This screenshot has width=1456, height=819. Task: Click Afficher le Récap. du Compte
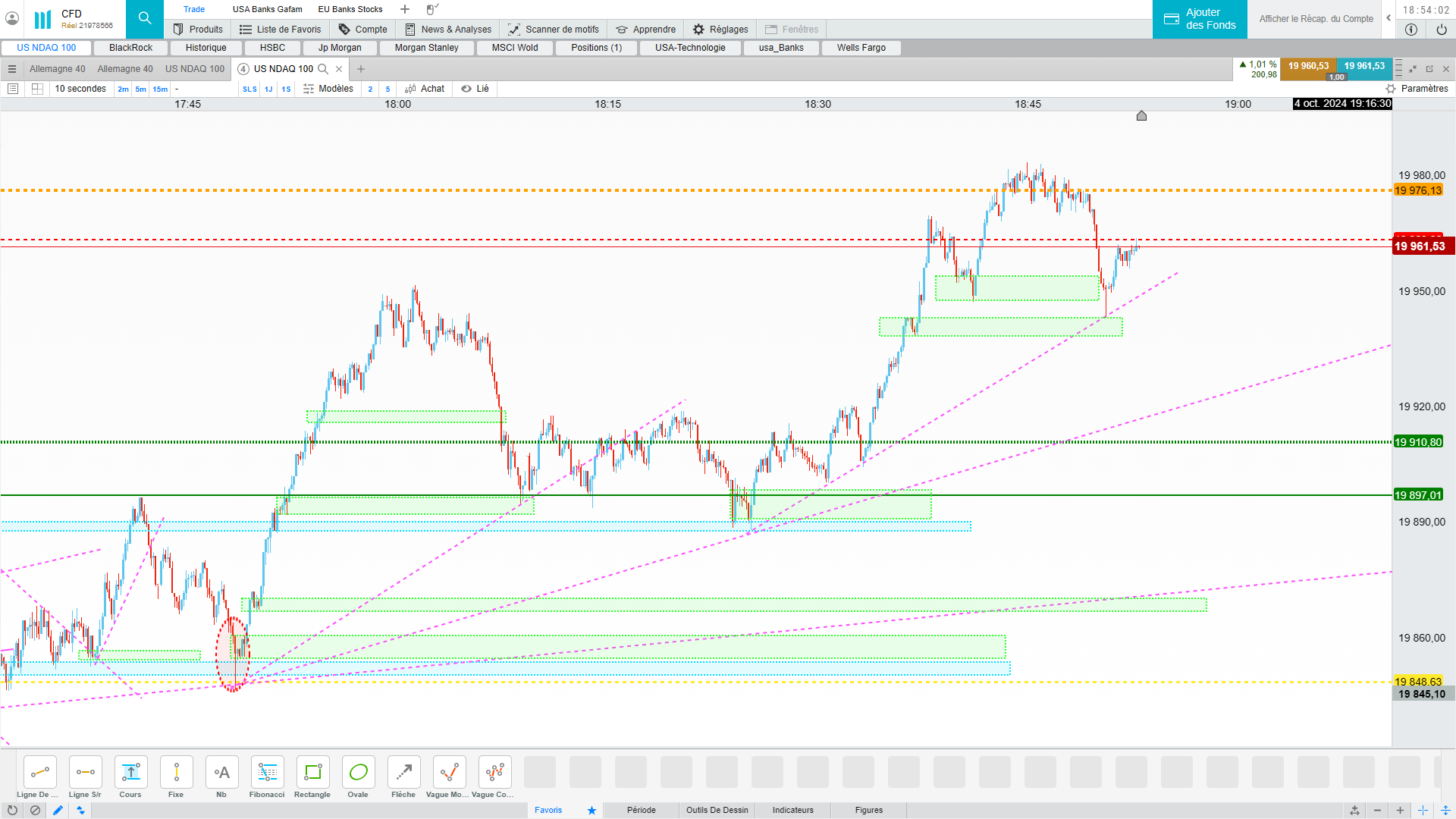point(1316,19)
